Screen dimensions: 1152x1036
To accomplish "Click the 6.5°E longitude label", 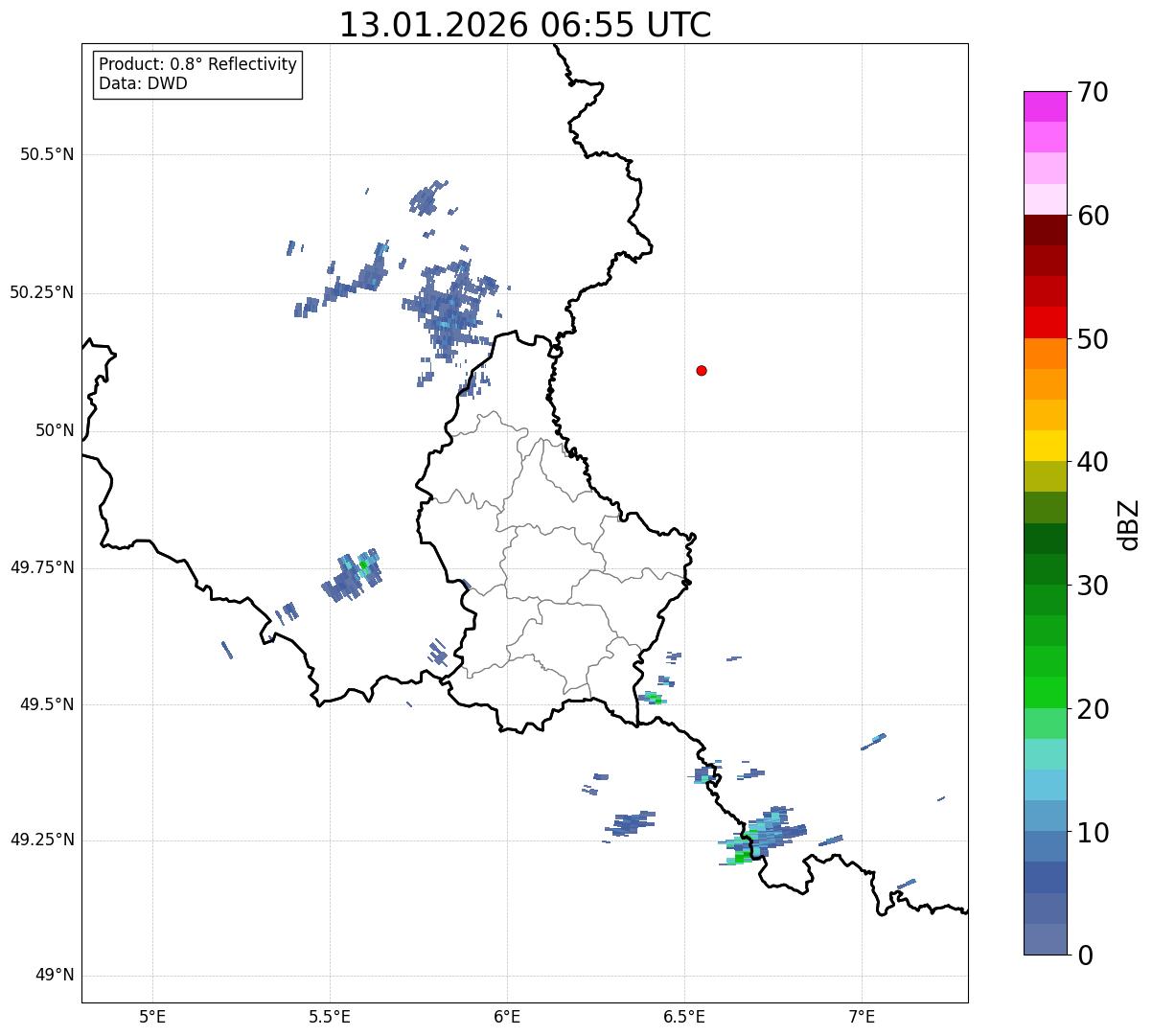I will [684, 1016].
